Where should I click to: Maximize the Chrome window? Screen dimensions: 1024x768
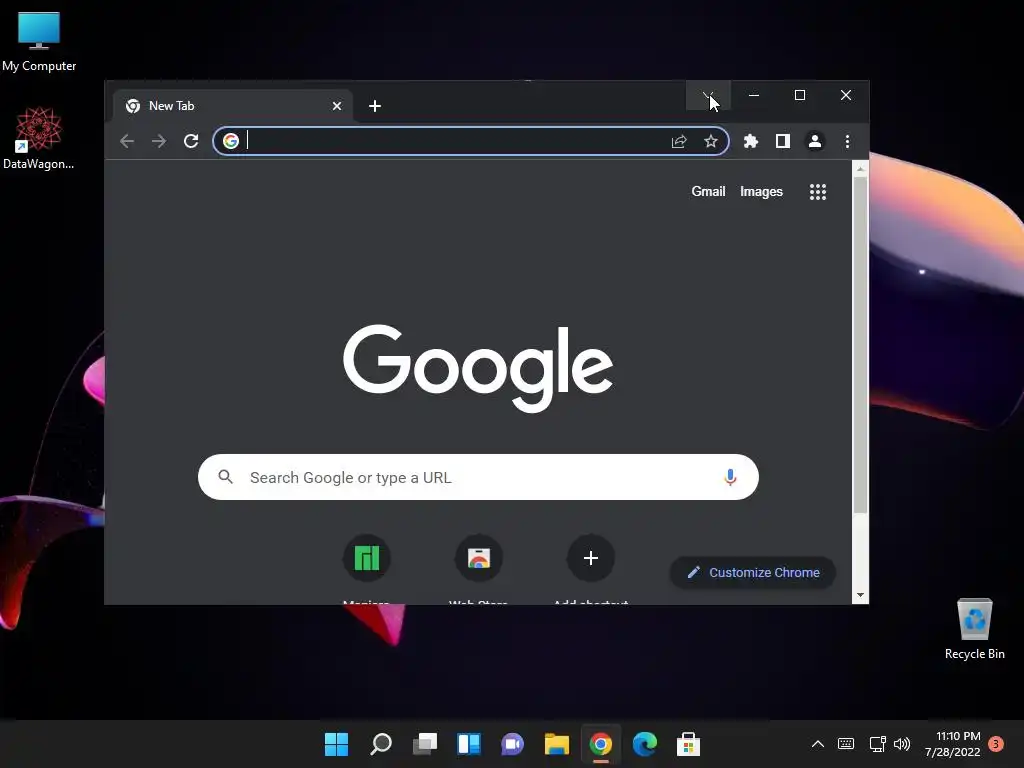tap(799, 95)
